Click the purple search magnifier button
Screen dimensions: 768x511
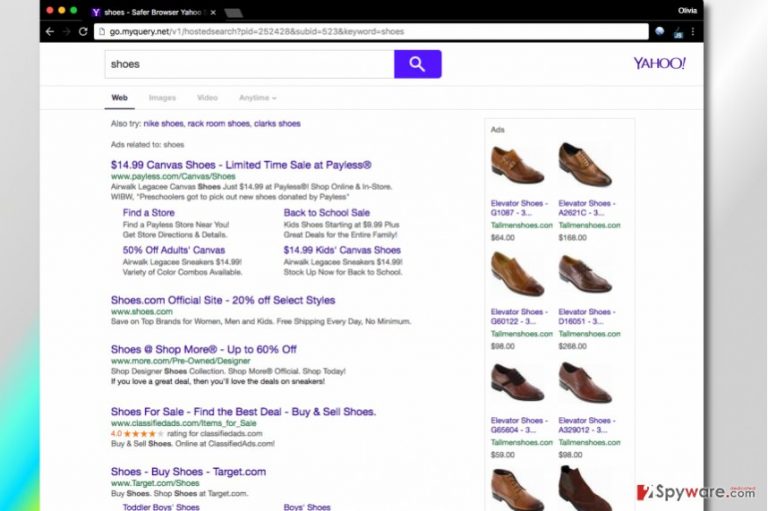point(417,64)
